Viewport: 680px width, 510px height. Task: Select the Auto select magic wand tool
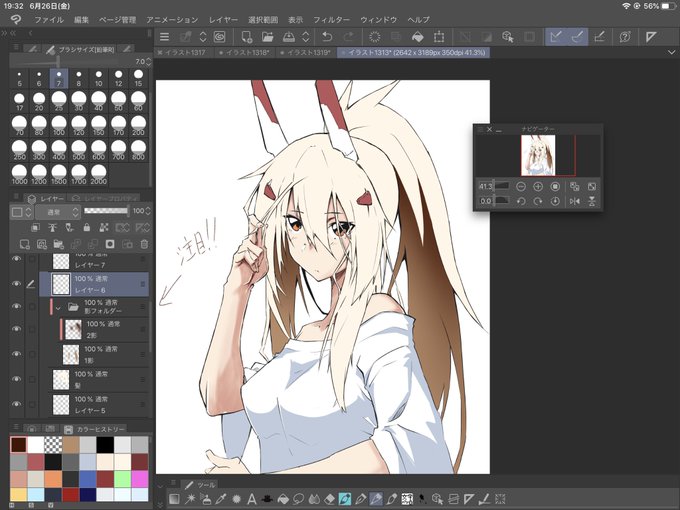tap(190, 499)
